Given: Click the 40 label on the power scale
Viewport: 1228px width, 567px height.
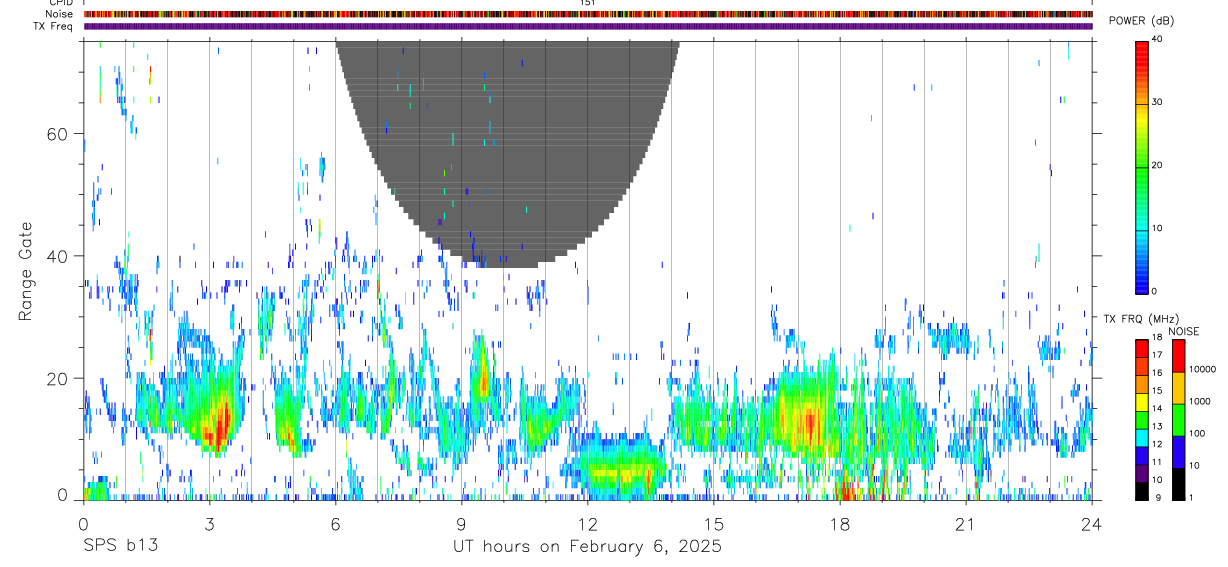Looking at the screenshot, I should (1158, 39).
